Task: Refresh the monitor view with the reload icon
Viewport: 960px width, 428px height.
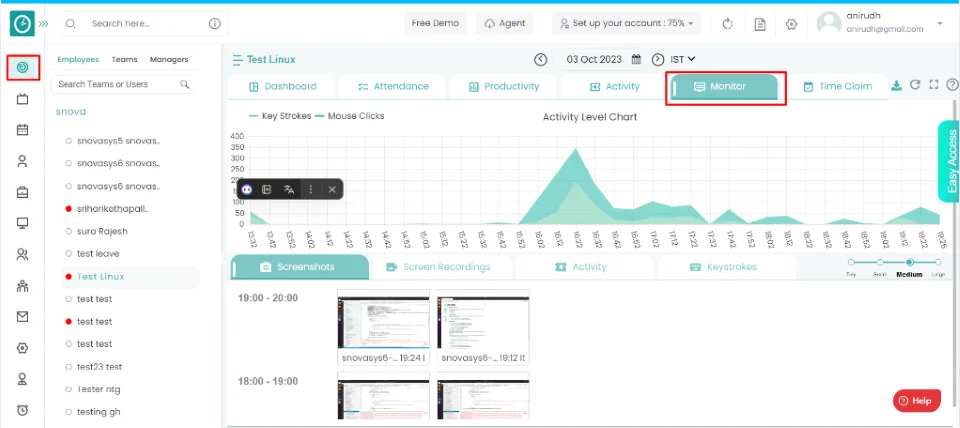Action: [x=915, y=86]
